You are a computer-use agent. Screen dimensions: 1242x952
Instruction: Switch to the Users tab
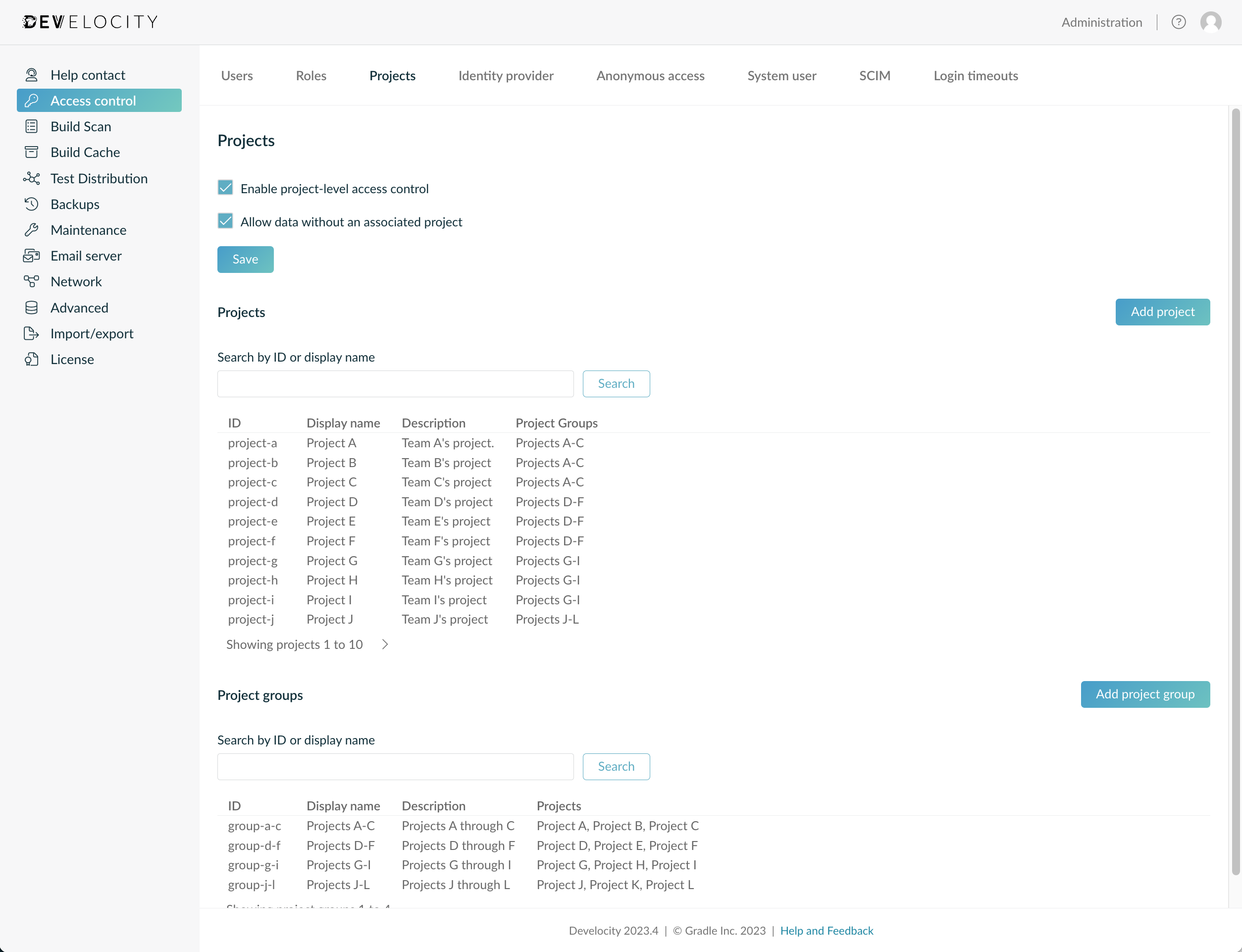click(237, 75)
